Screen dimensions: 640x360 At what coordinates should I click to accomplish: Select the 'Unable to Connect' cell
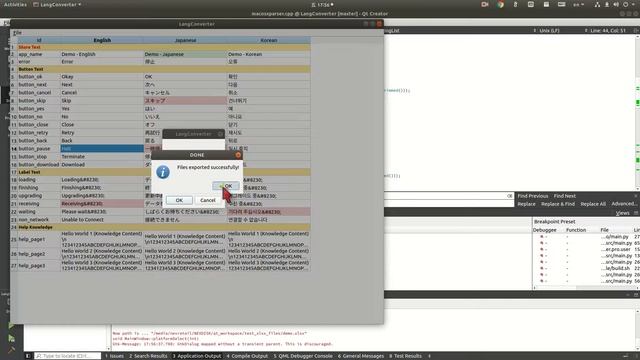(102, 220)
